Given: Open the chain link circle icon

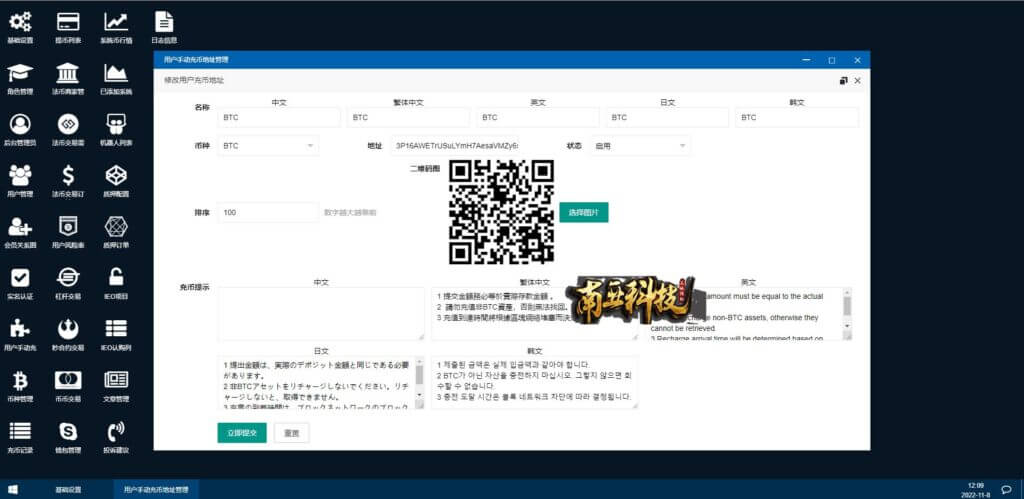Looking at the screenshot, I should coord(68,123).
